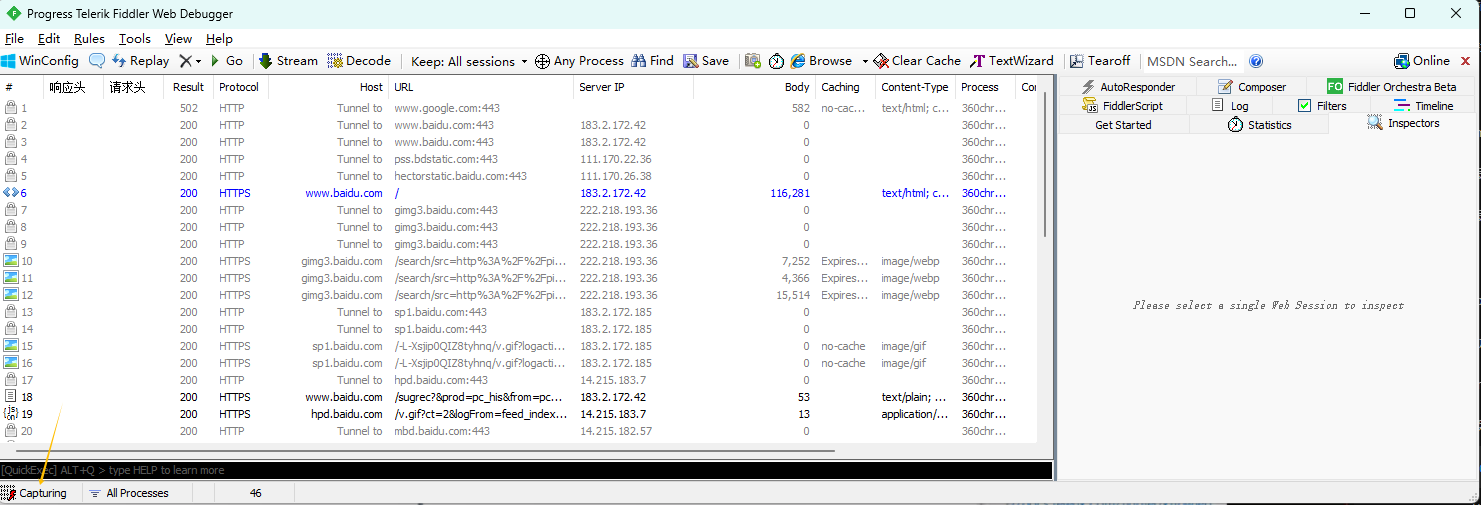Sort sessions by Protocol column header

coord(239,87)
